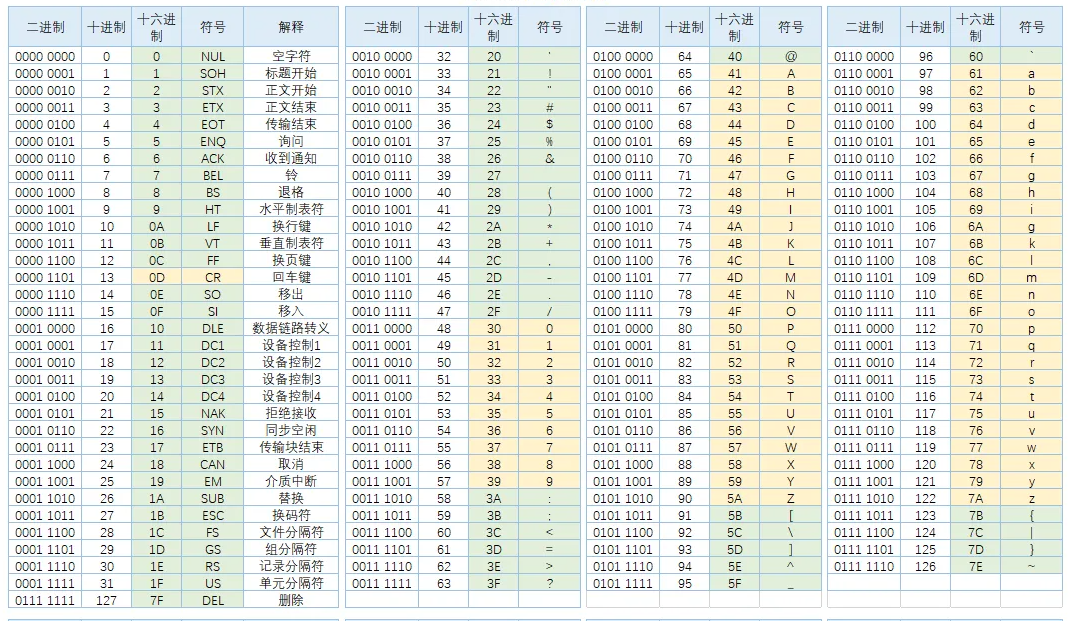Click the DEL row's 删除 cell
The image size is (1076, 621).
pyautogui.click(x=290, y=603)
